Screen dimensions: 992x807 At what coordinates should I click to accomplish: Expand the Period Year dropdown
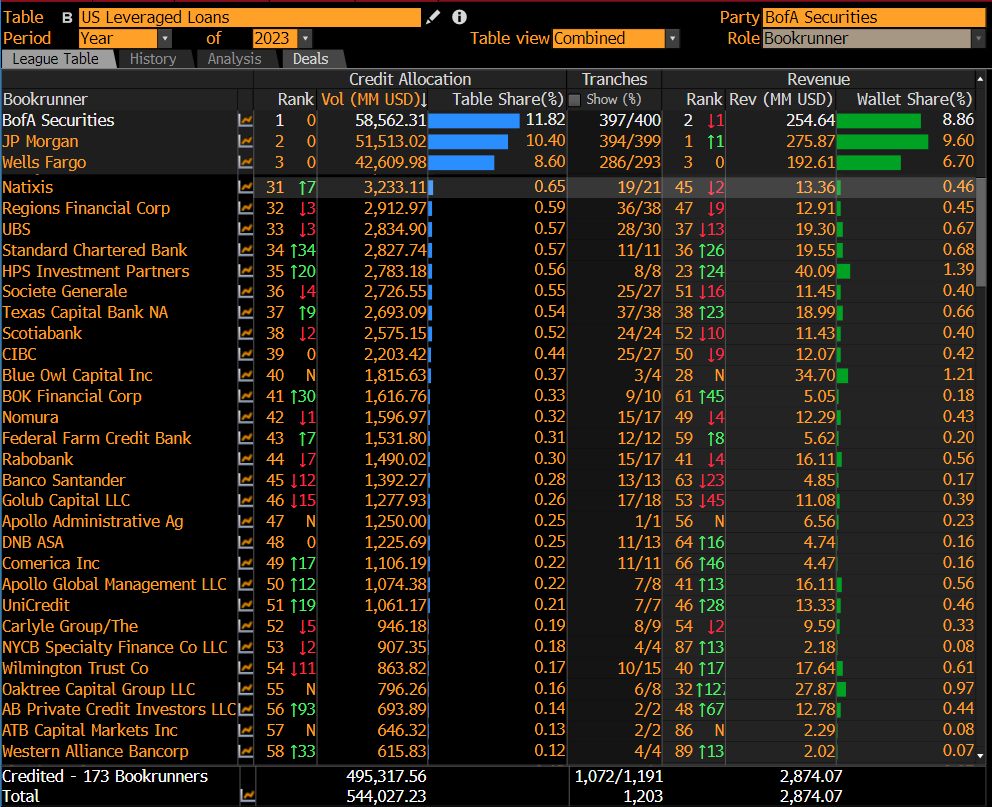pos(164,39)
